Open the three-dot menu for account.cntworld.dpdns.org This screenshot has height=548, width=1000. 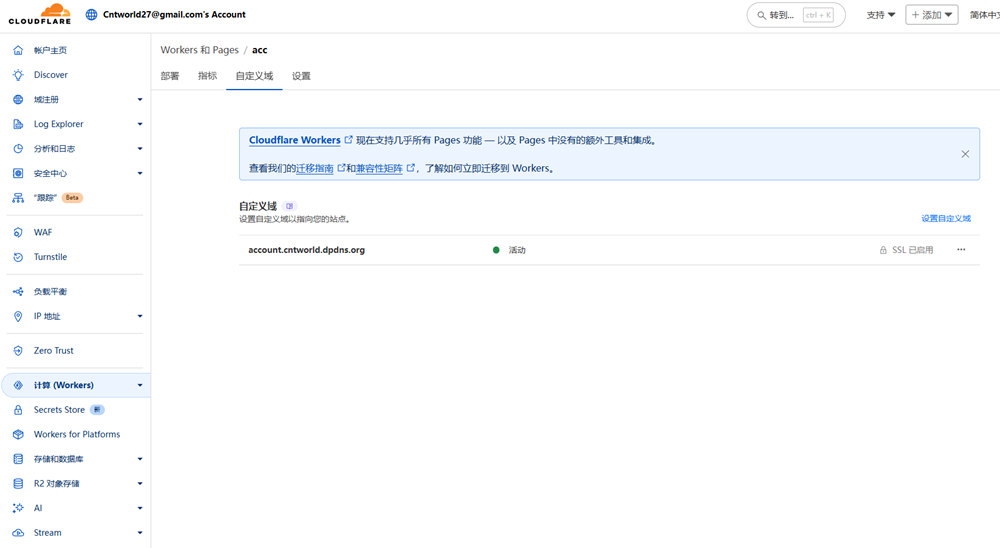click(x=961, y=249)
